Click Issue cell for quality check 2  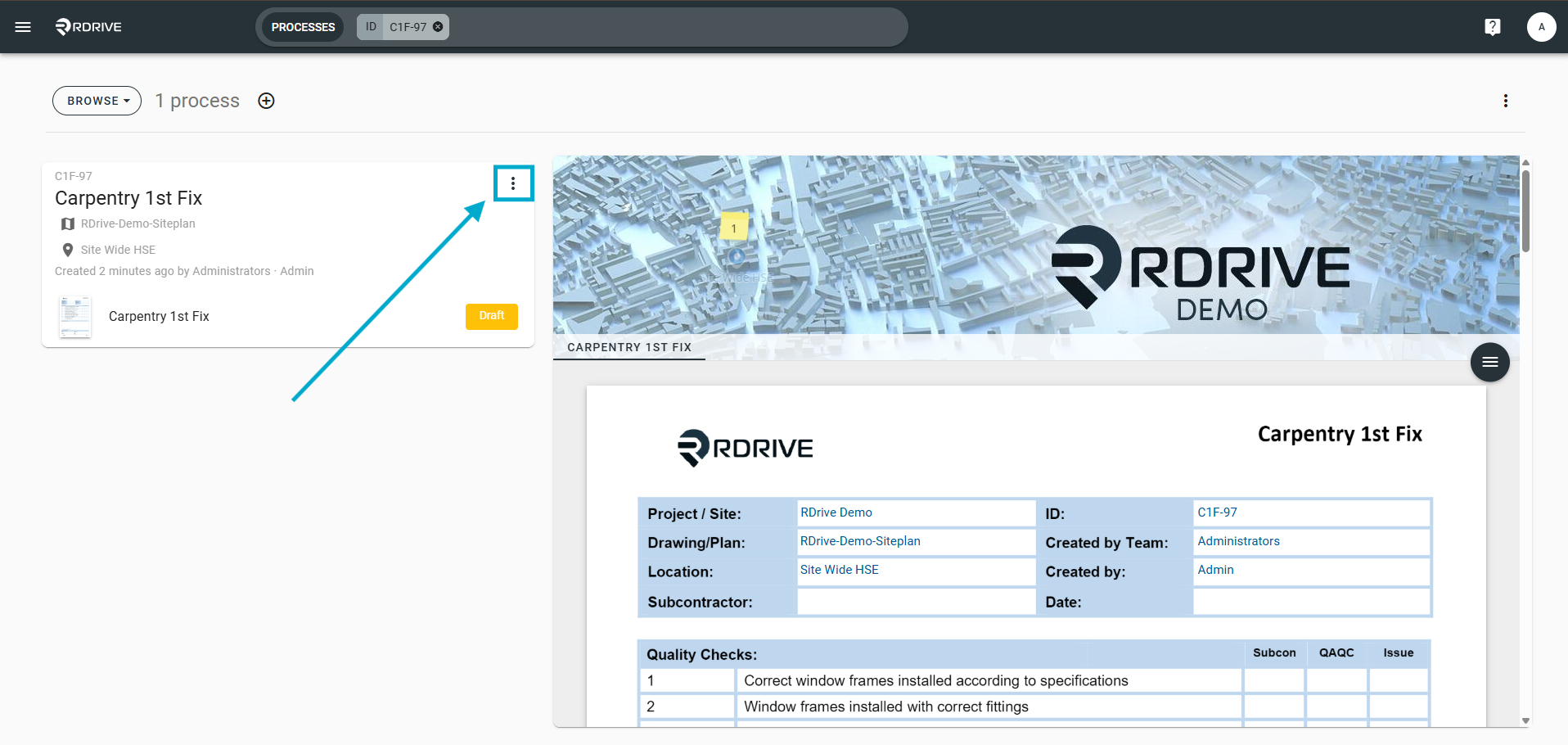1399,707
